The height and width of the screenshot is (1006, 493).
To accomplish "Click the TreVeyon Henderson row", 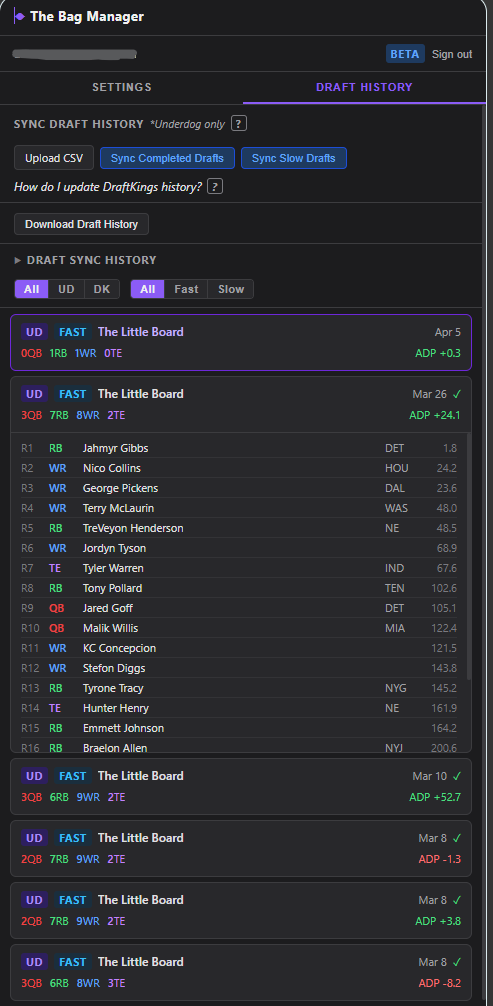I will [x=239, y=528].
